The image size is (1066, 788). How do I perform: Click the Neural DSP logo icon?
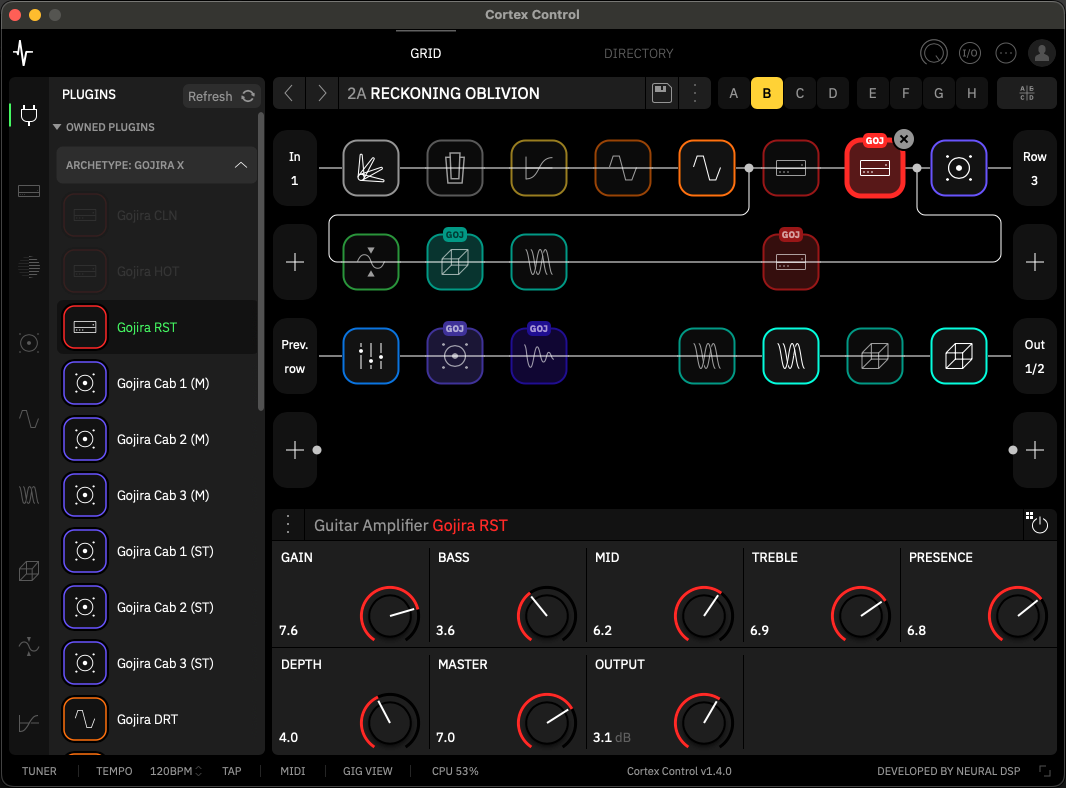(22, 53)
